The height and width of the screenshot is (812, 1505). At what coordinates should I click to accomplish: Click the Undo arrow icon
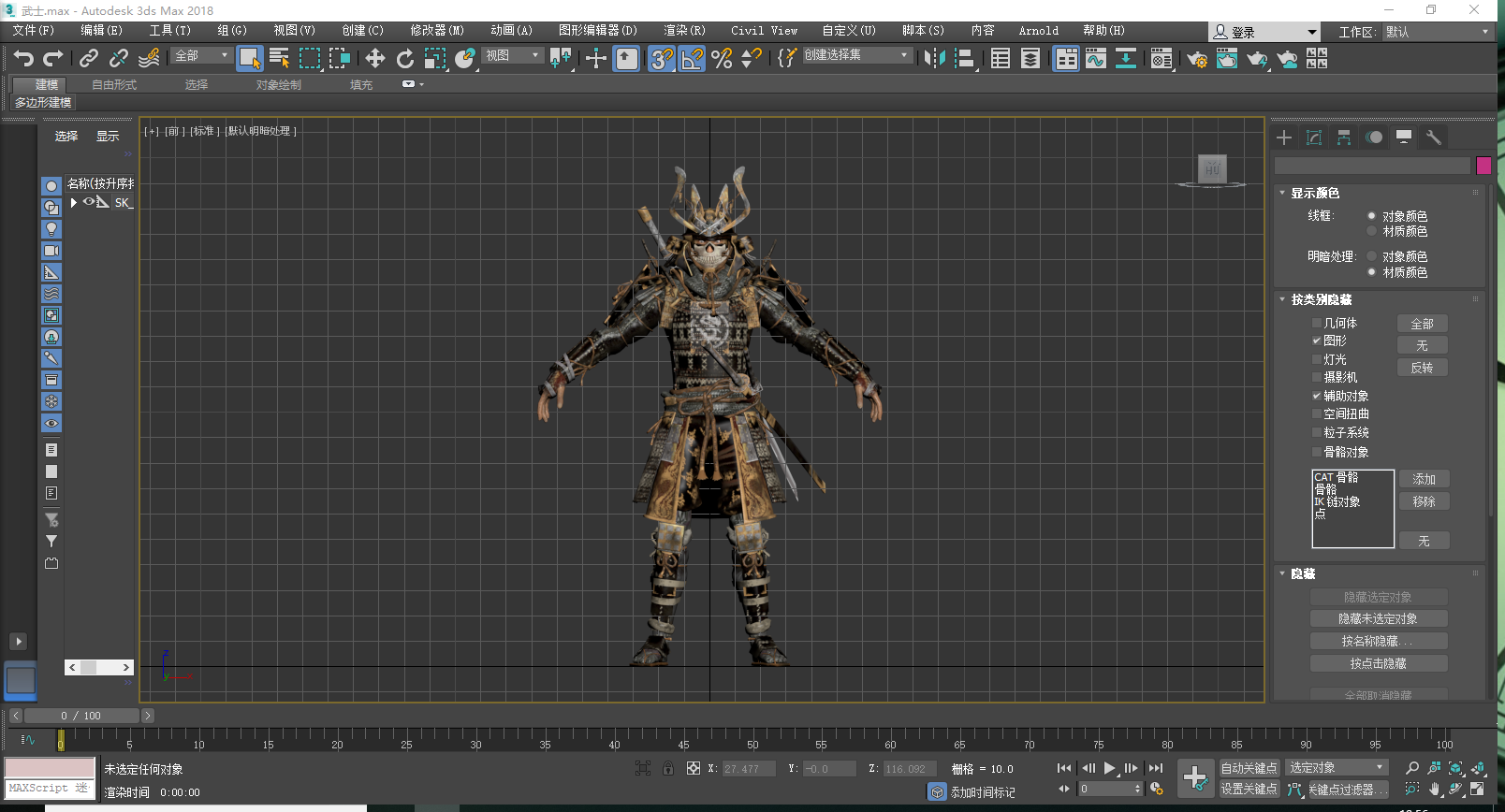click(x=23, y=59)
